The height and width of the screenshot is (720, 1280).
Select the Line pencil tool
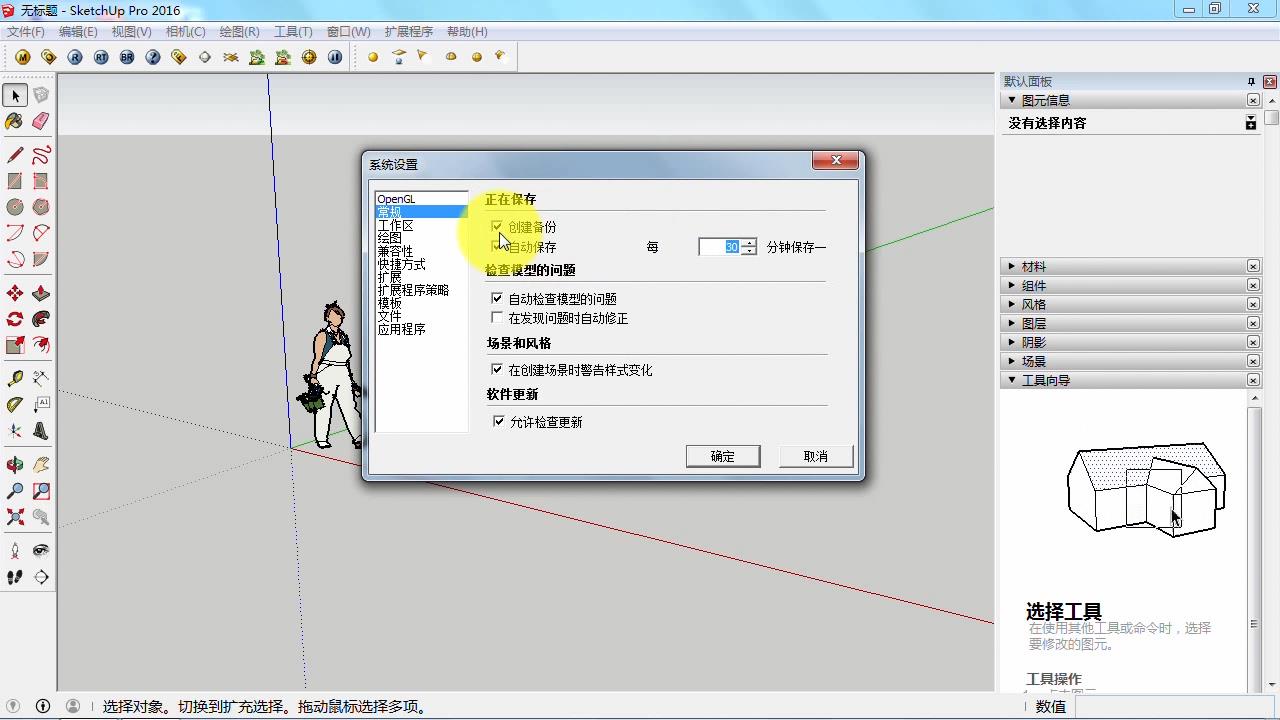[15, 155]
